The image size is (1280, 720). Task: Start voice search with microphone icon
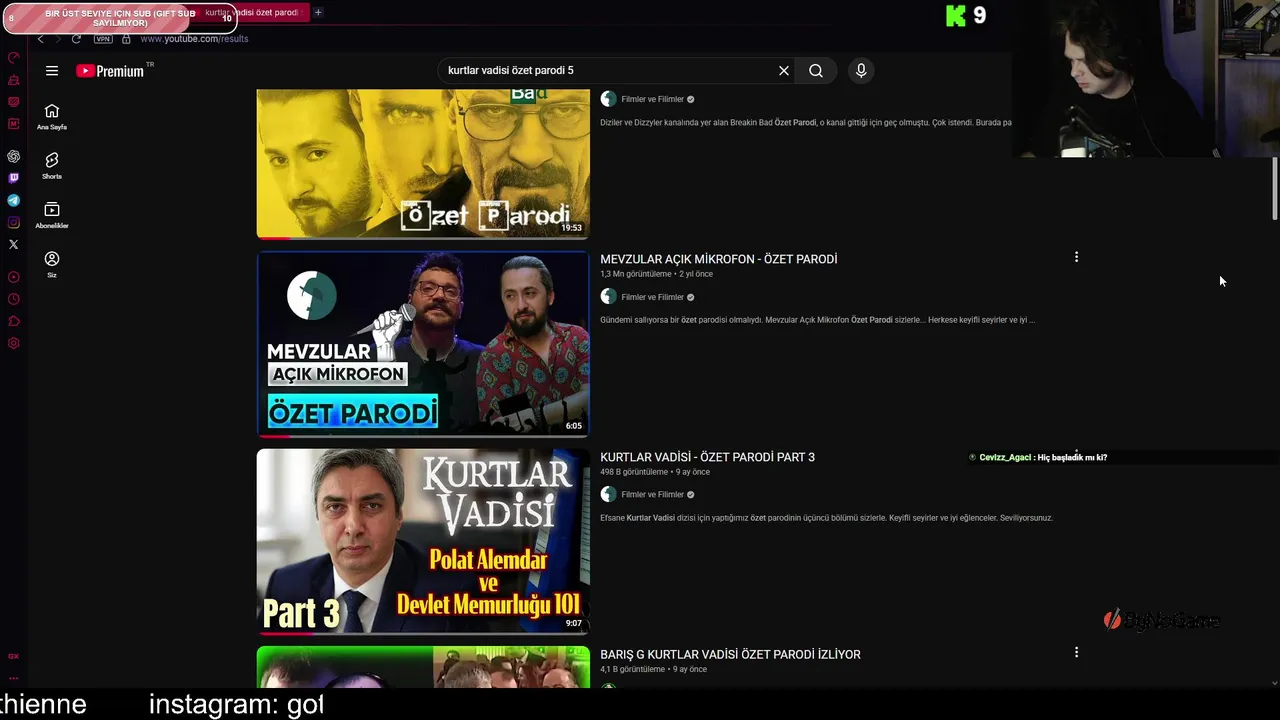coord(861,71)
